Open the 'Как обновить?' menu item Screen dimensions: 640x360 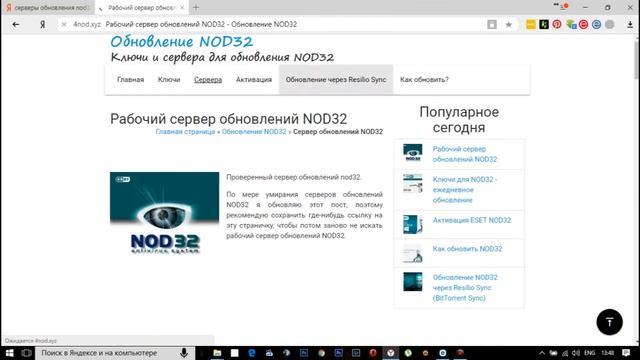[424, 80]
